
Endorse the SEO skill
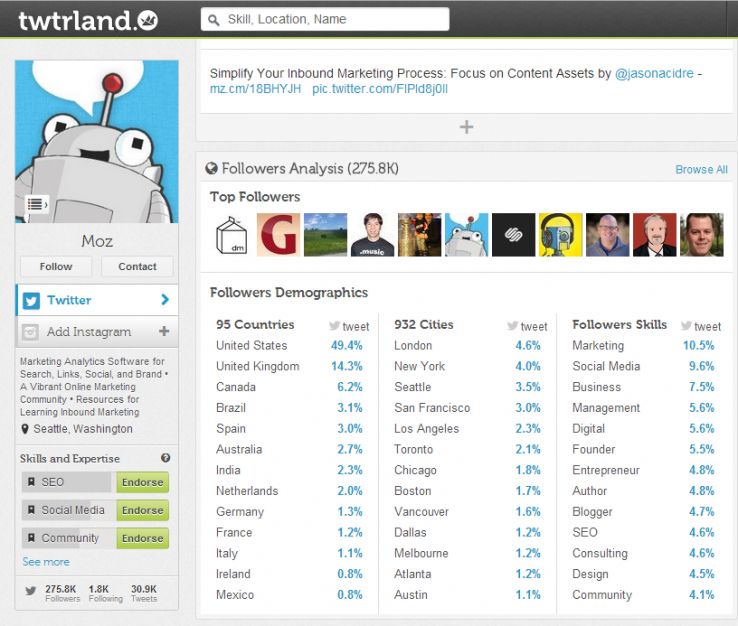click(142, 482)
